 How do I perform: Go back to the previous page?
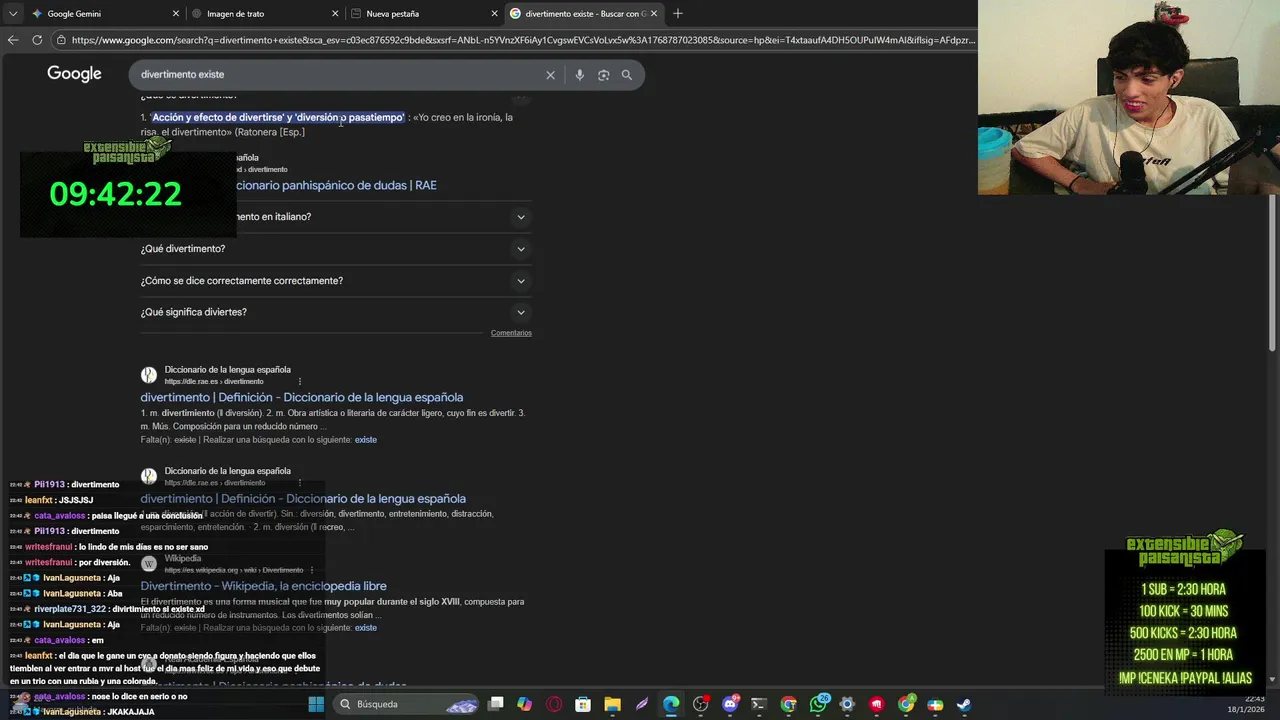(x=13, y=40)
